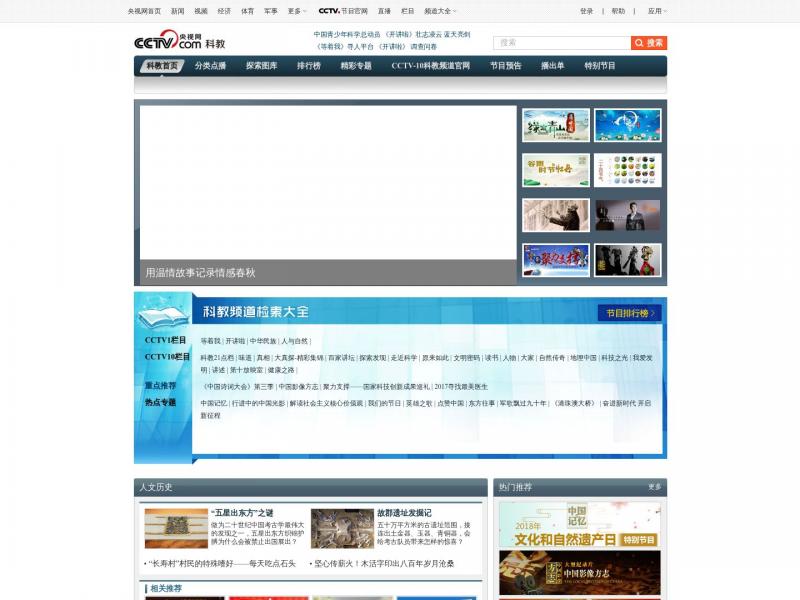Open 故郡遗址发掘记 article title
Image resolution: width=800 pixels, height=600 pixels.
404,513
